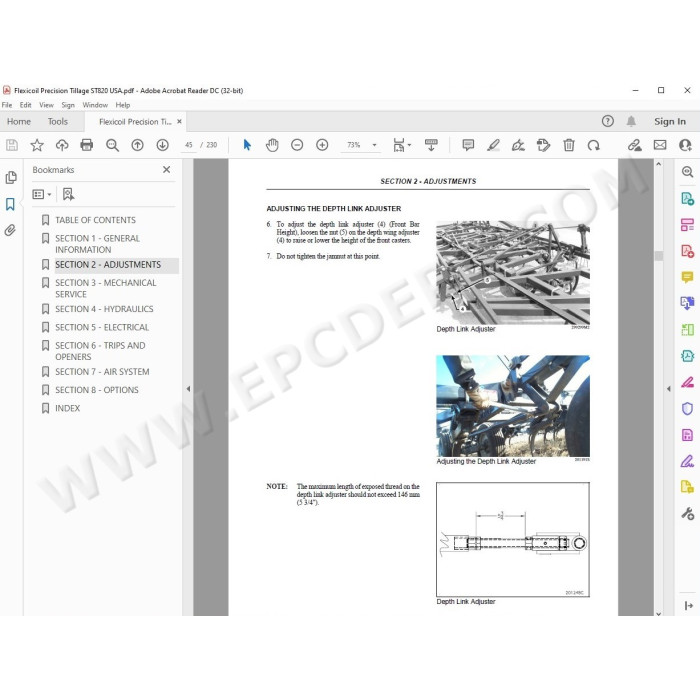This screenshot has width=700, height=700.
Task: Go to SECTION 5 - ELECTRICAL bookmark
Action: pos(102,327)
